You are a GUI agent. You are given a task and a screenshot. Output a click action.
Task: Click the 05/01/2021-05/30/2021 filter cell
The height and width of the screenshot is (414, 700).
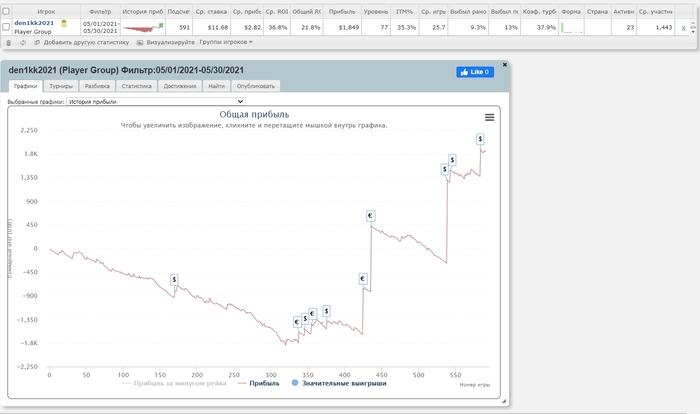(x=100, y=27)
